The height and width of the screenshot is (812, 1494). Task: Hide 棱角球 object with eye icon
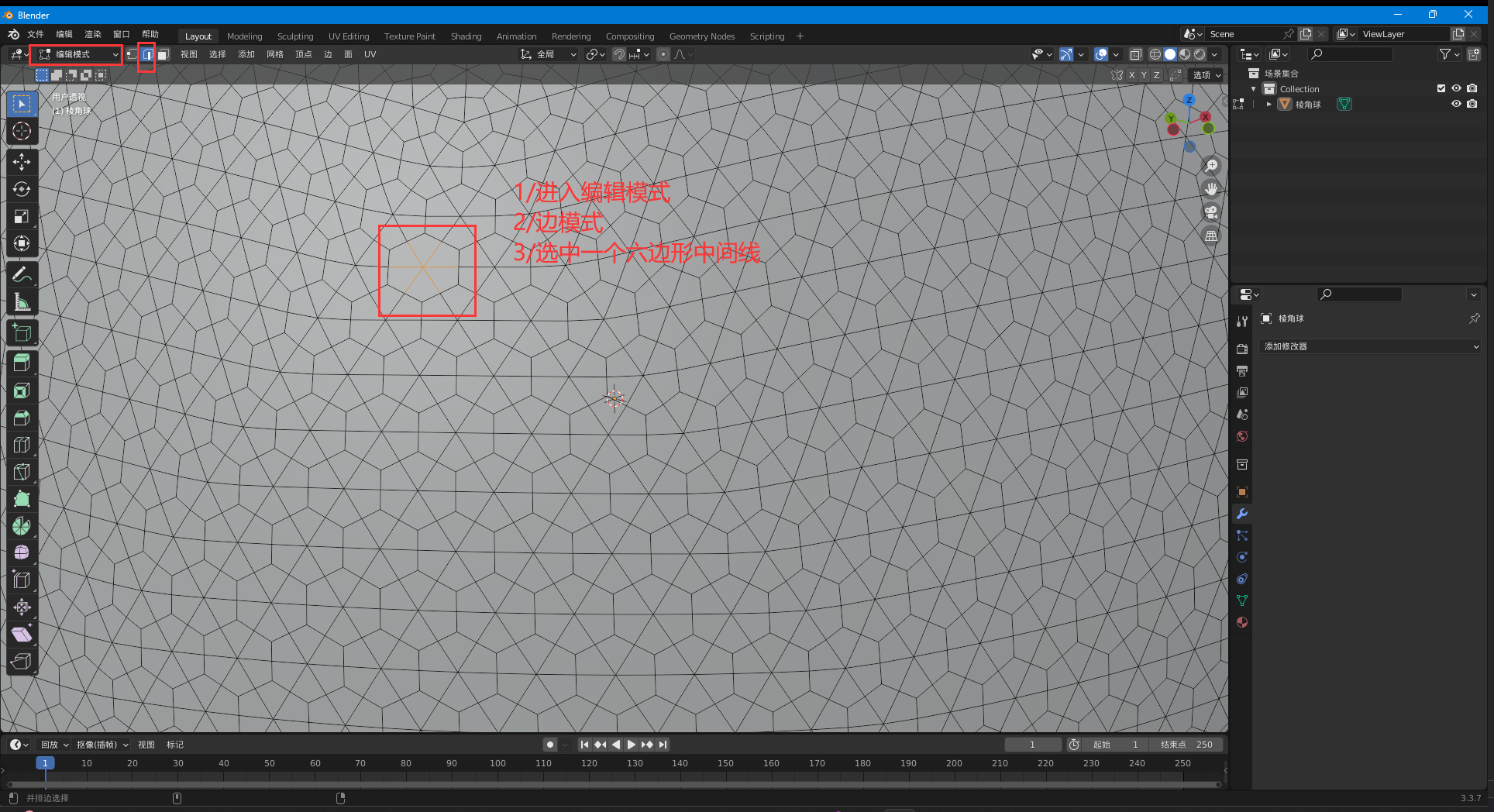click(x=1456, y=104)
